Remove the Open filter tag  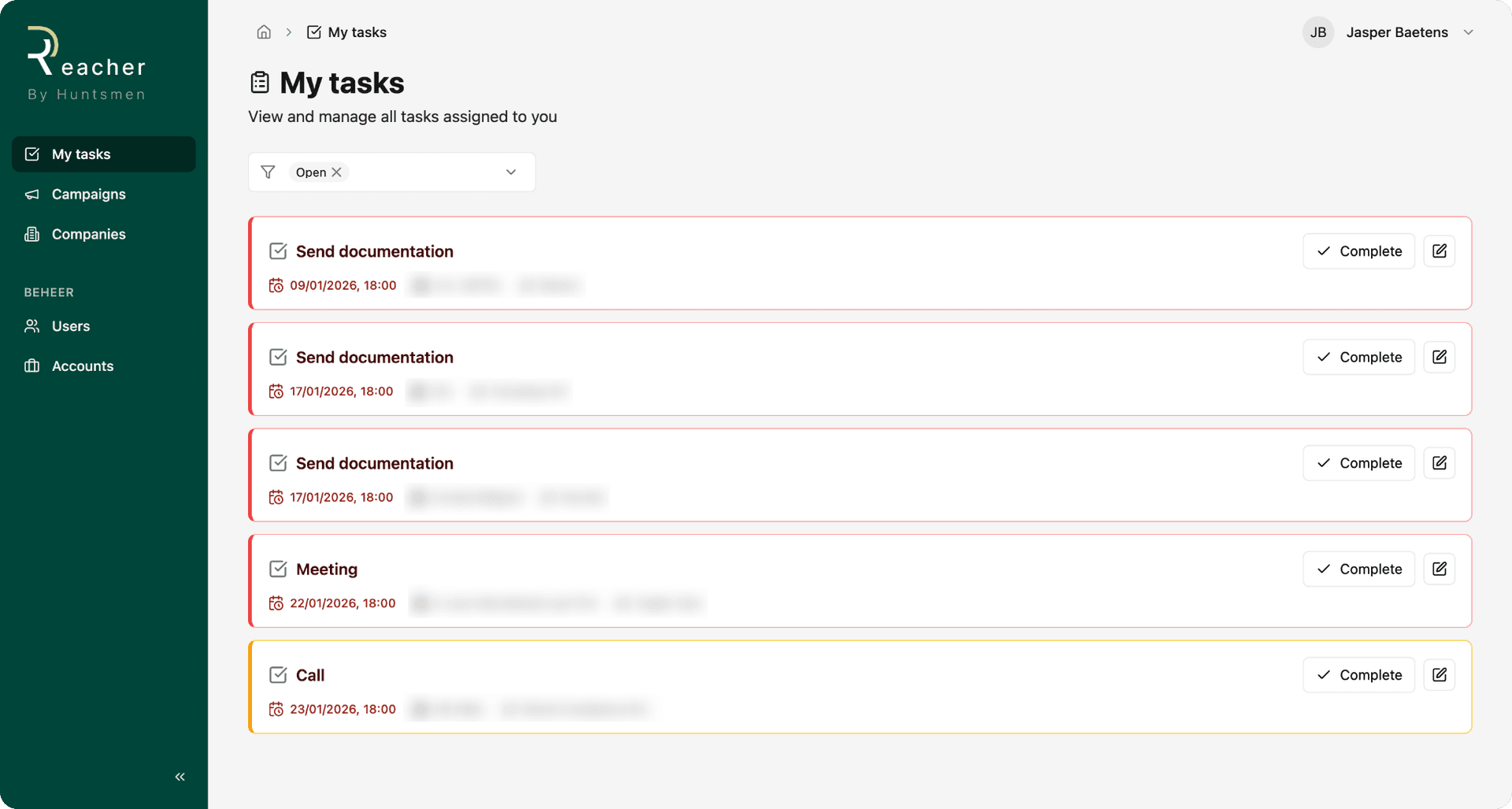[x=337, y=172]
